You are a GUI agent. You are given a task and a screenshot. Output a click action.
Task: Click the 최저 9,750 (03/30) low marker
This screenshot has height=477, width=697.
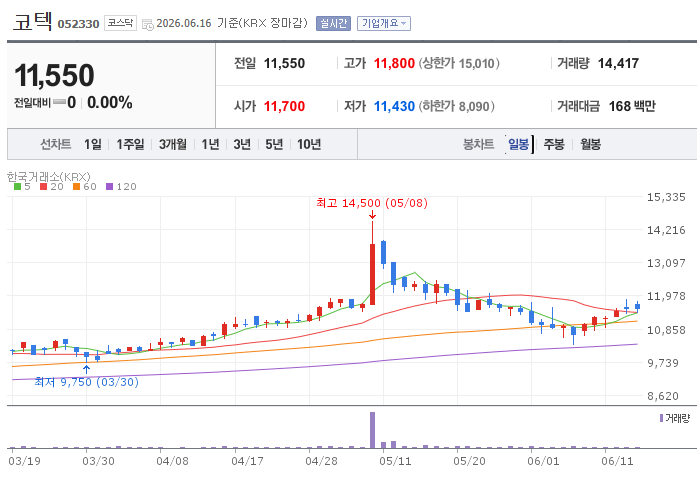[87, 382]
